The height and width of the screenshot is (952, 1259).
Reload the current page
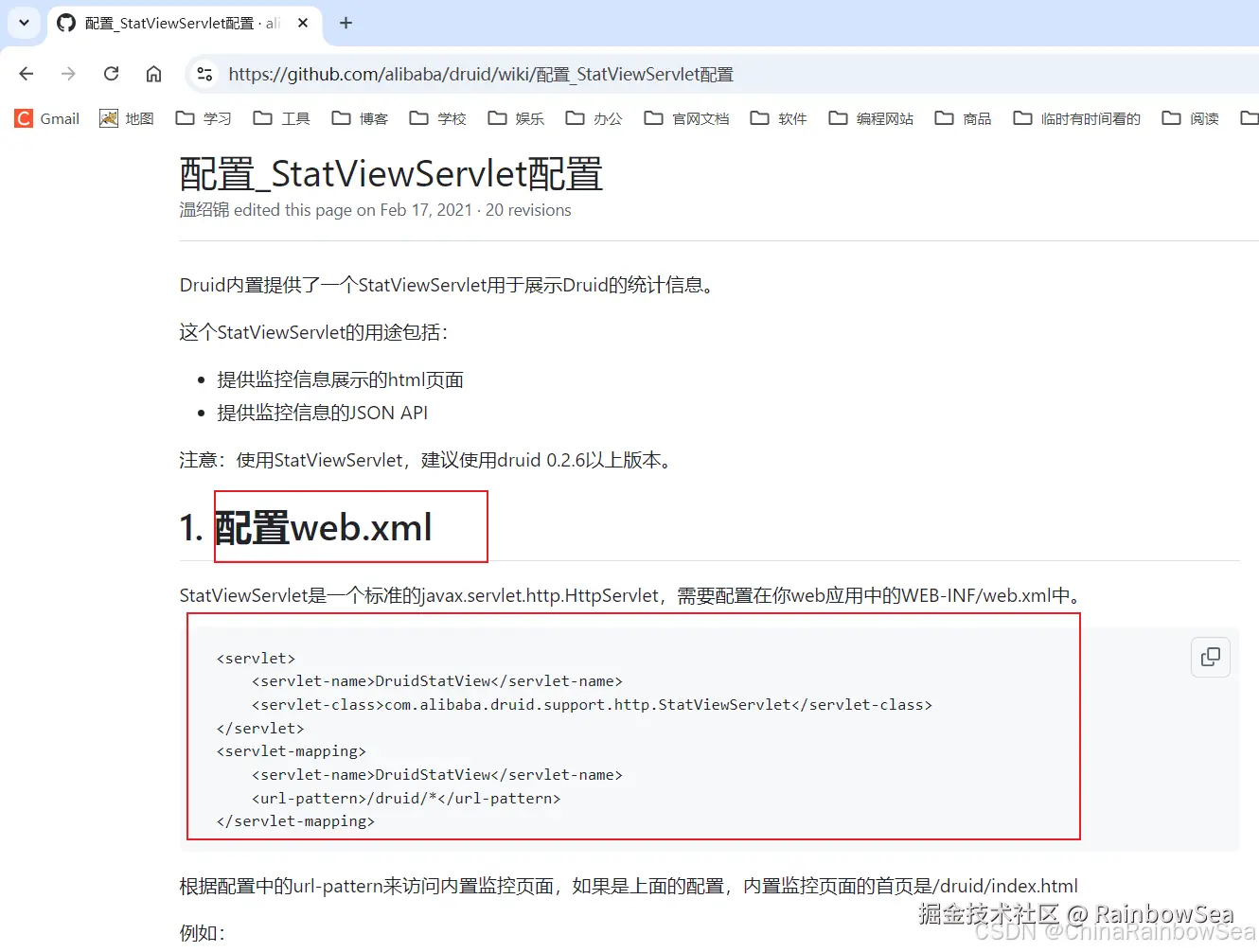pos(111,74)
